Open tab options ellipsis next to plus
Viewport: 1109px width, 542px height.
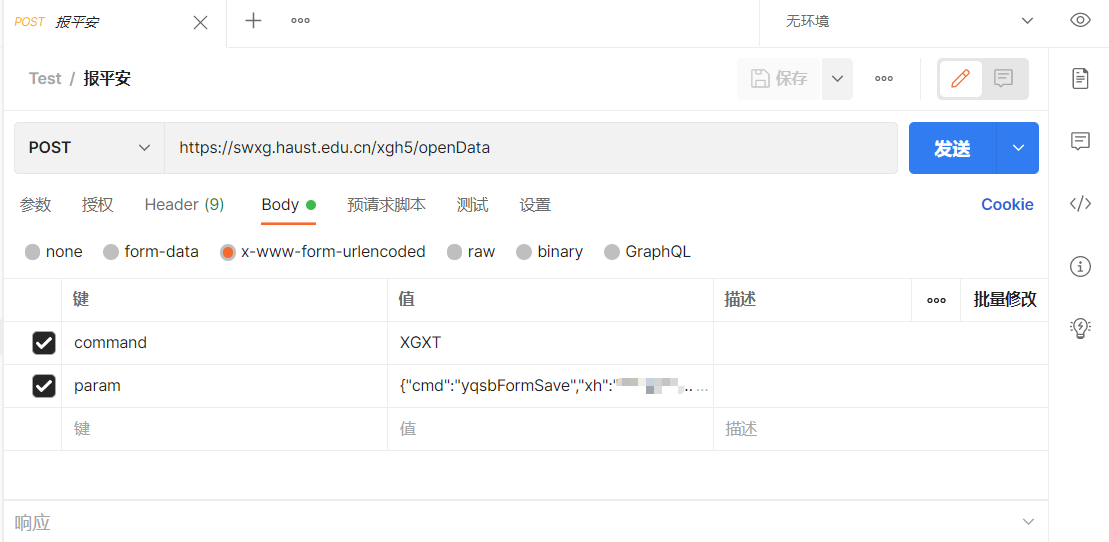301,21
